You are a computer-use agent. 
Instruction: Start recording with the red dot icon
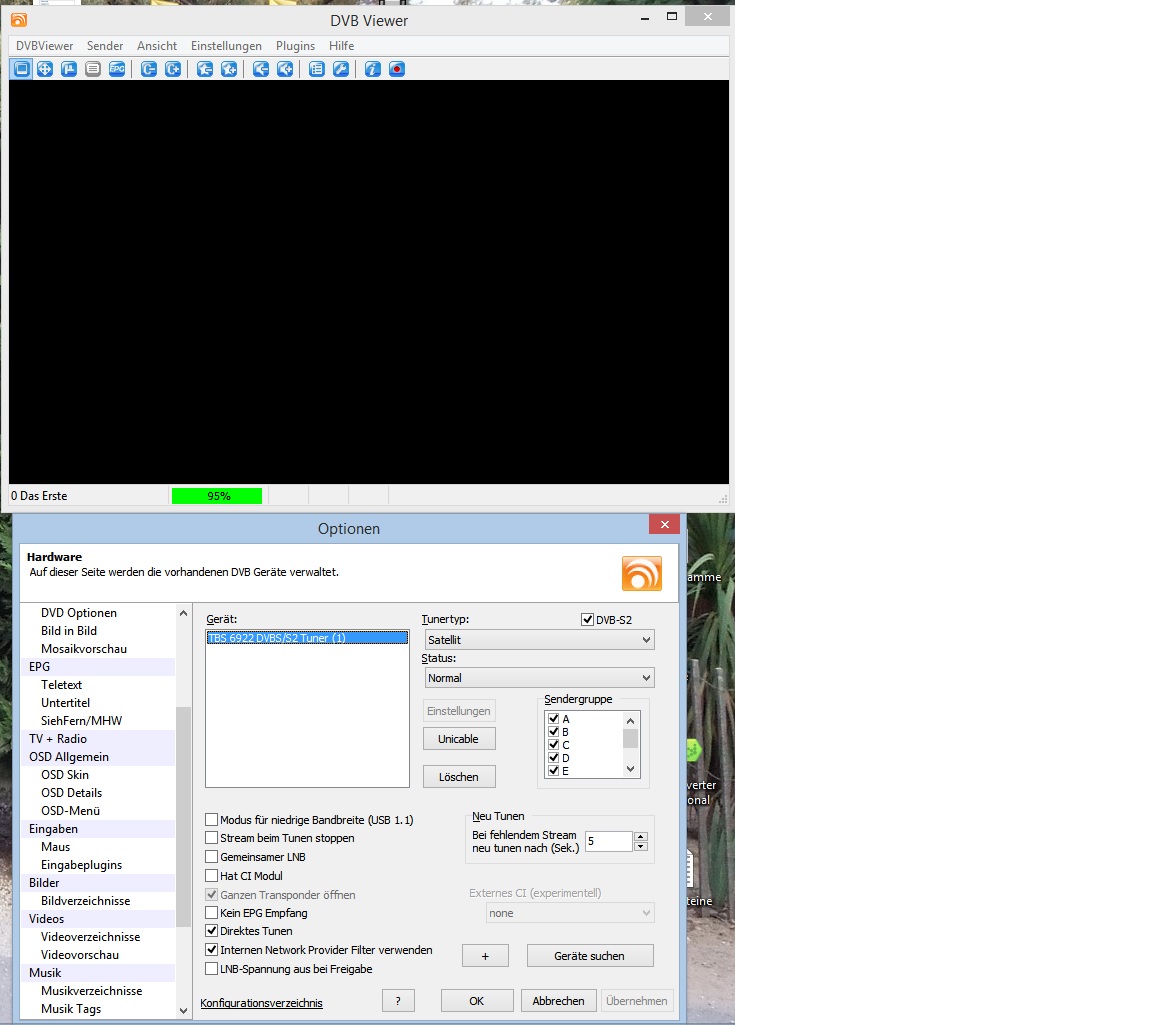(397, 69)
